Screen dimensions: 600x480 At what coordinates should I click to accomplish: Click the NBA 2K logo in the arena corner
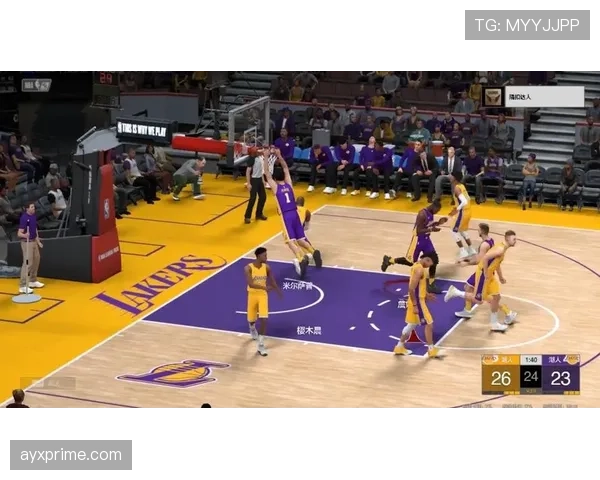pos(36,85)
